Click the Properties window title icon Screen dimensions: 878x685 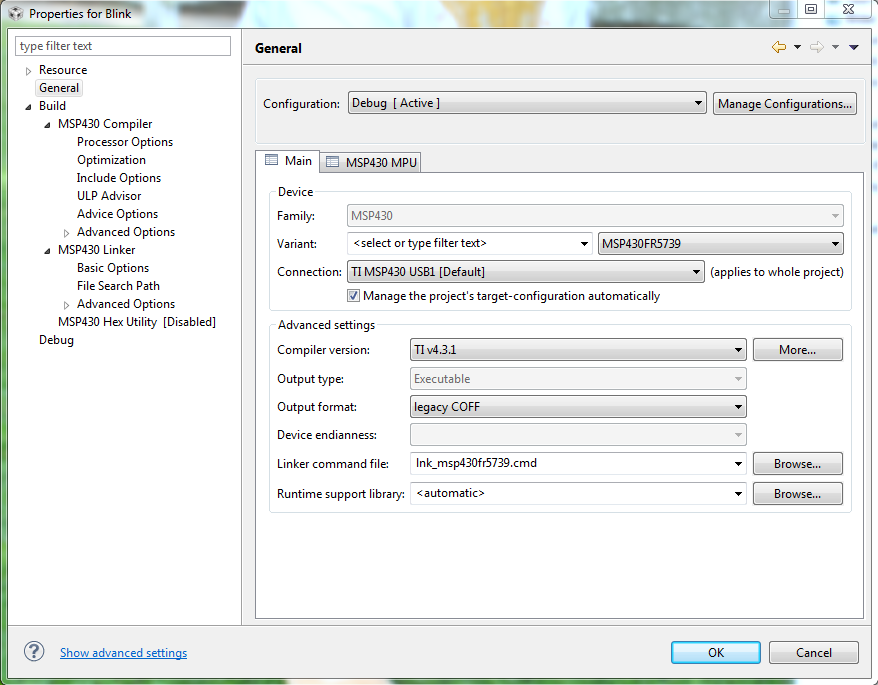coord(16,13)
